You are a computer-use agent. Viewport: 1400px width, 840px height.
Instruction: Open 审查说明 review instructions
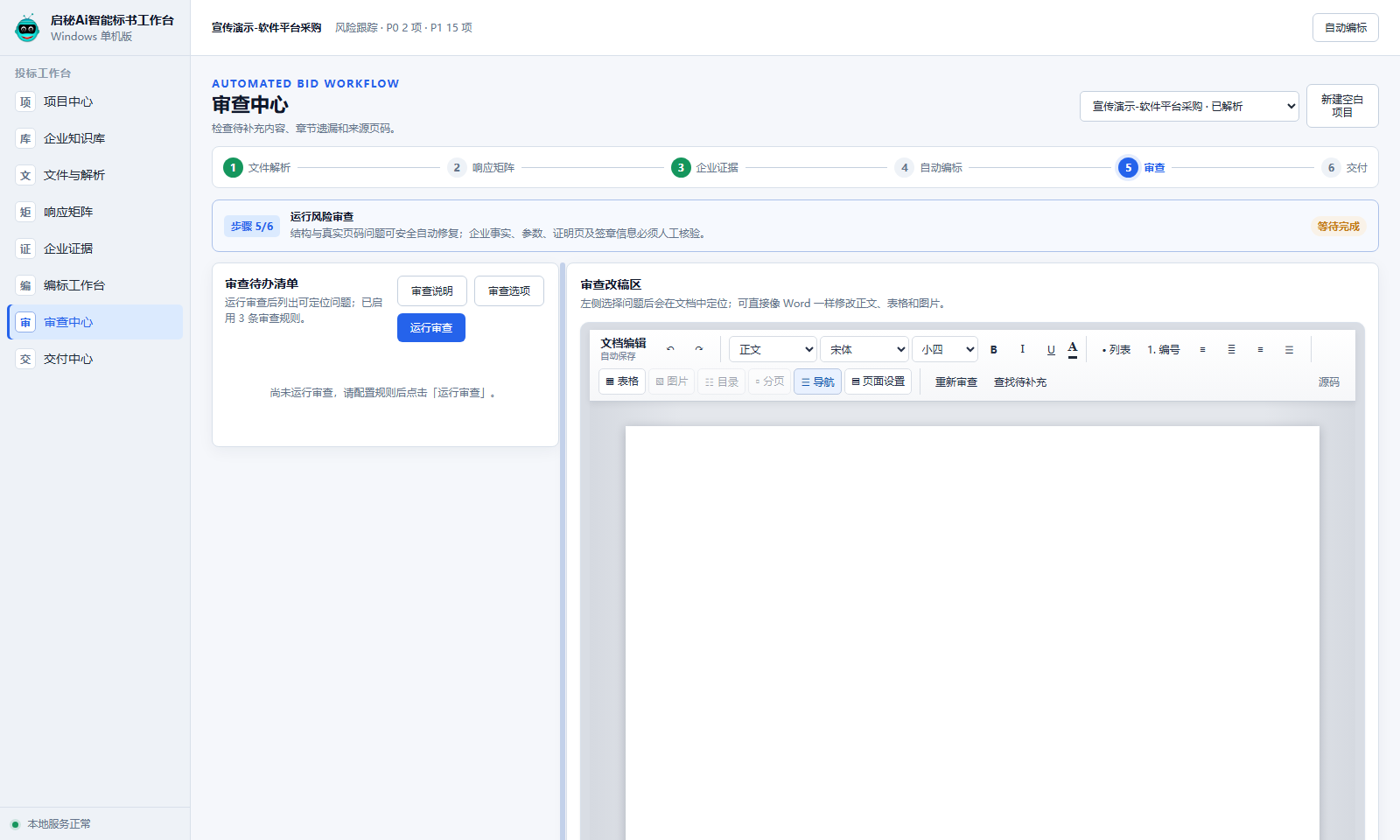(432, 291)
